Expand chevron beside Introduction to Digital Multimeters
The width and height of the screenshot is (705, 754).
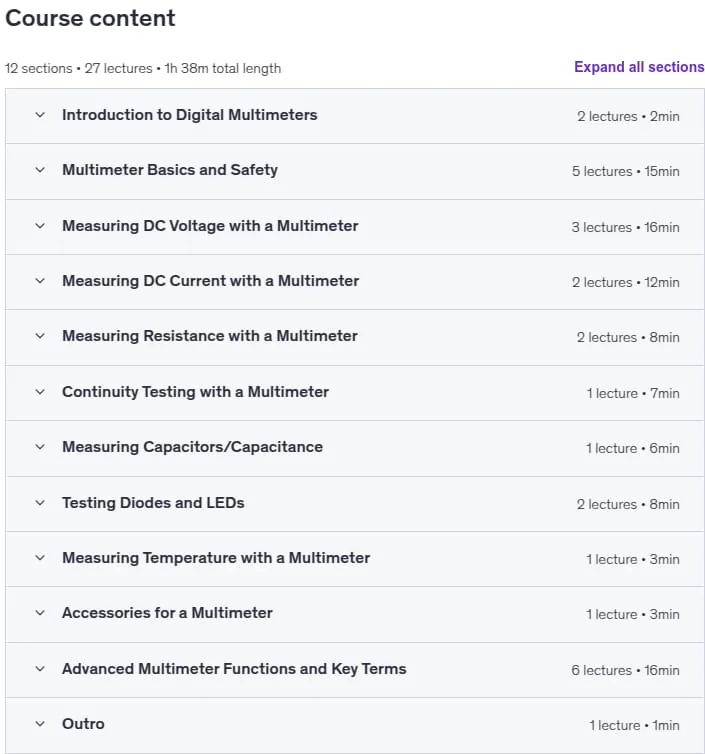[x=40, y=115]
